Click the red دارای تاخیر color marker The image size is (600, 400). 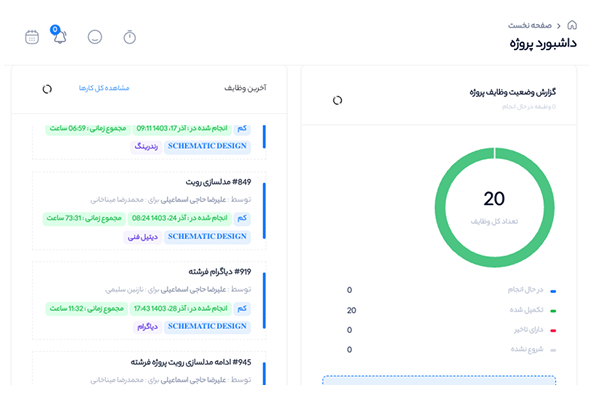[x=553, y=331]
